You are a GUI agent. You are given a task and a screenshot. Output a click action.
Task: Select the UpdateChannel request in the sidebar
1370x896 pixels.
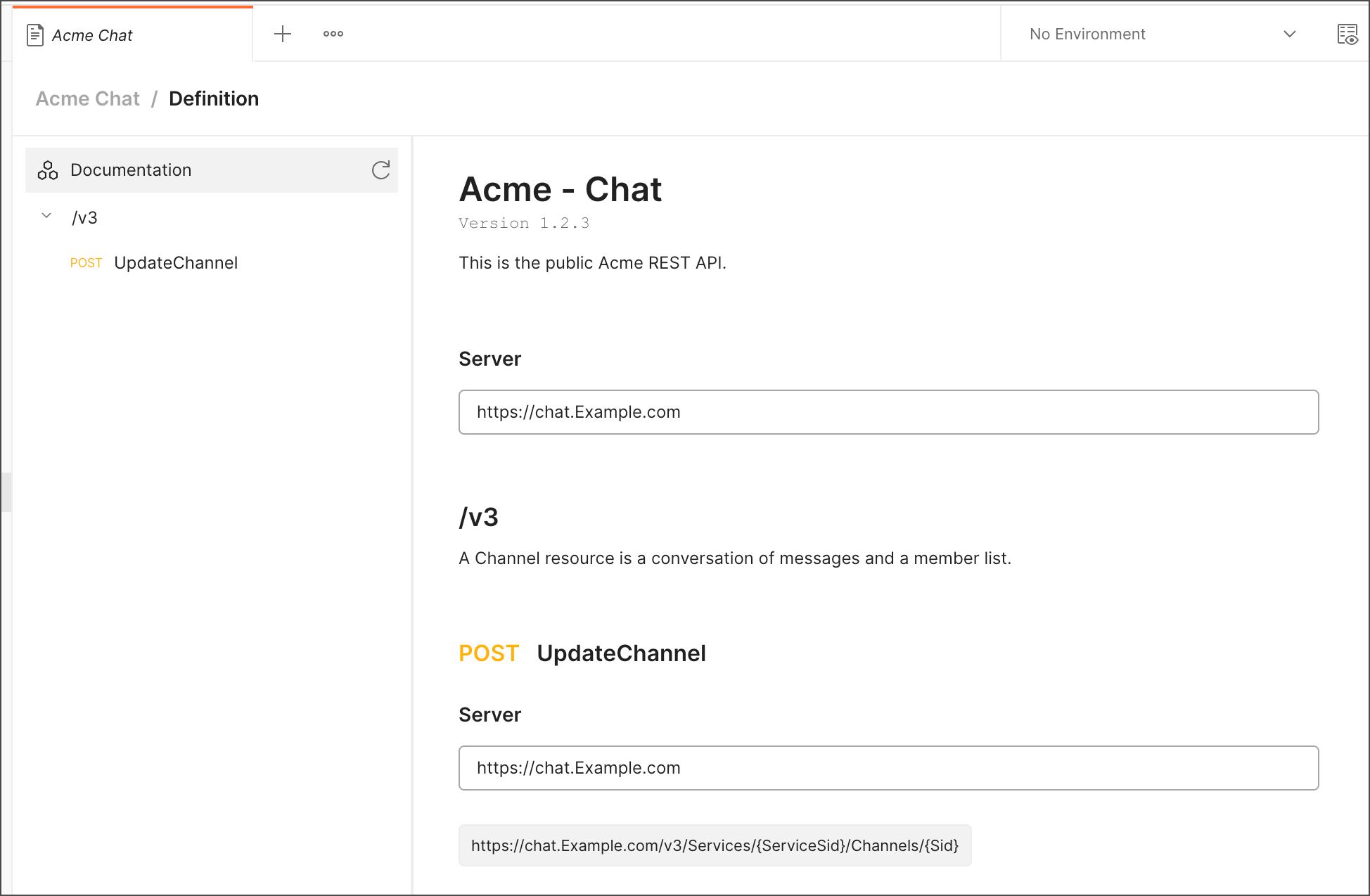tap(176, 262)
